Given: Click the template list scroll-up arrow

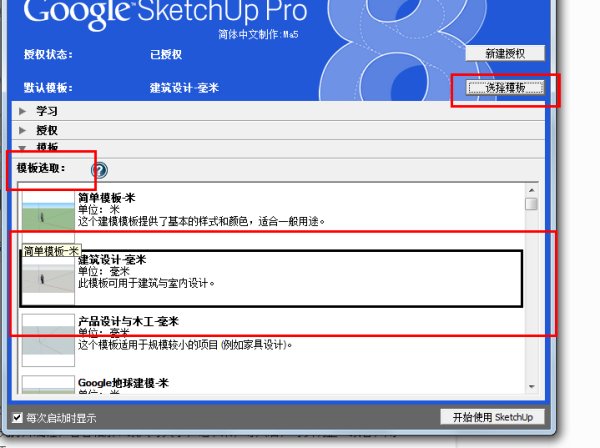Looking at the screenshot, I should pyautogui.click(x=532, y=190).
